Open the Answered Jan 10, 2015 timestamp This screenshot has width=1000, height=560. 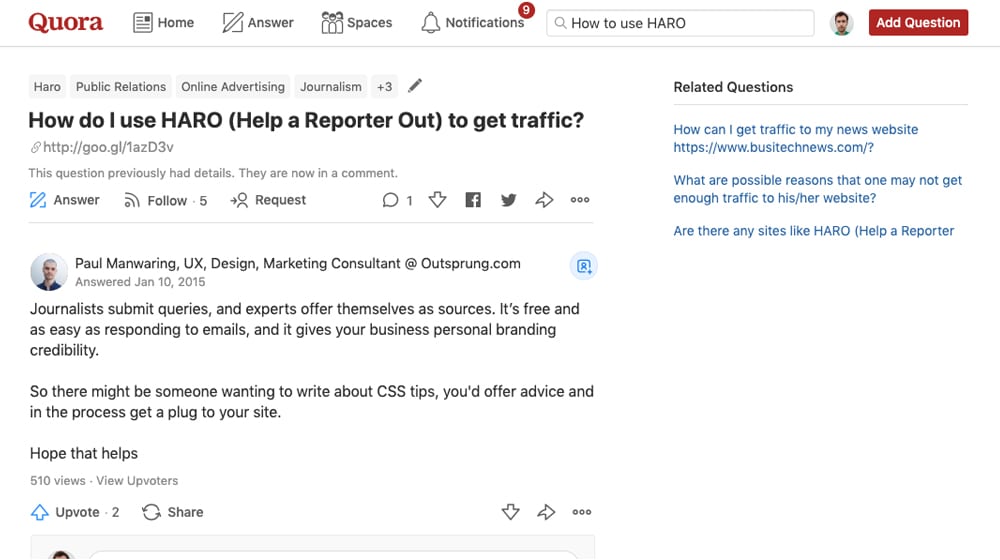pos(140,282)
